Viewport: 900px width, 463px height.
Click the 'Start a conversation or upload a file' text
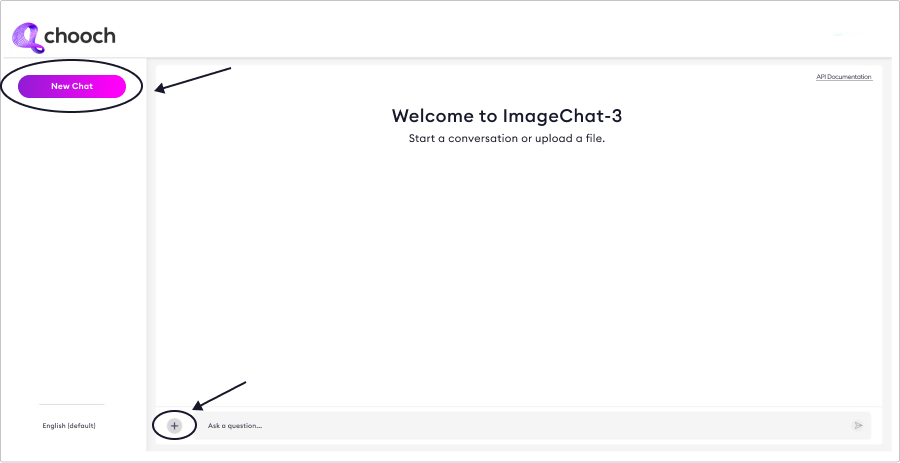coord(507,139)
